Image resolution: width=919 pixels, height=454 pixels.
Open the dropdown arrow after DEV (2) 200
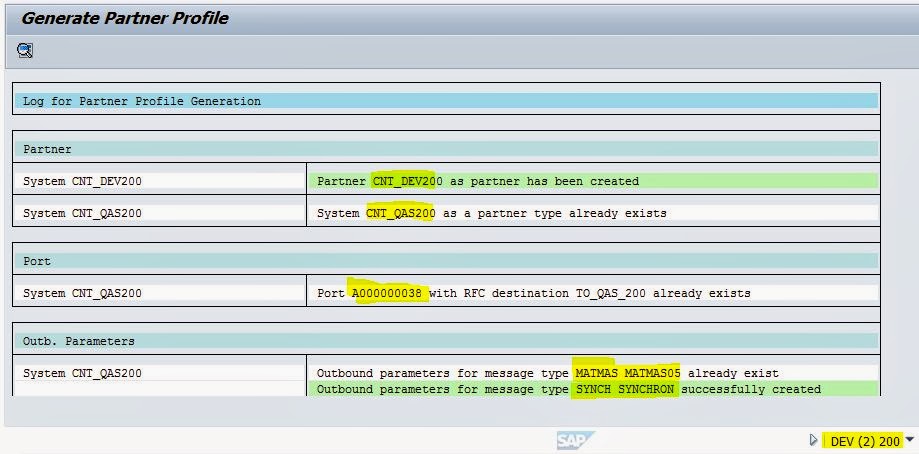[910, 439]
